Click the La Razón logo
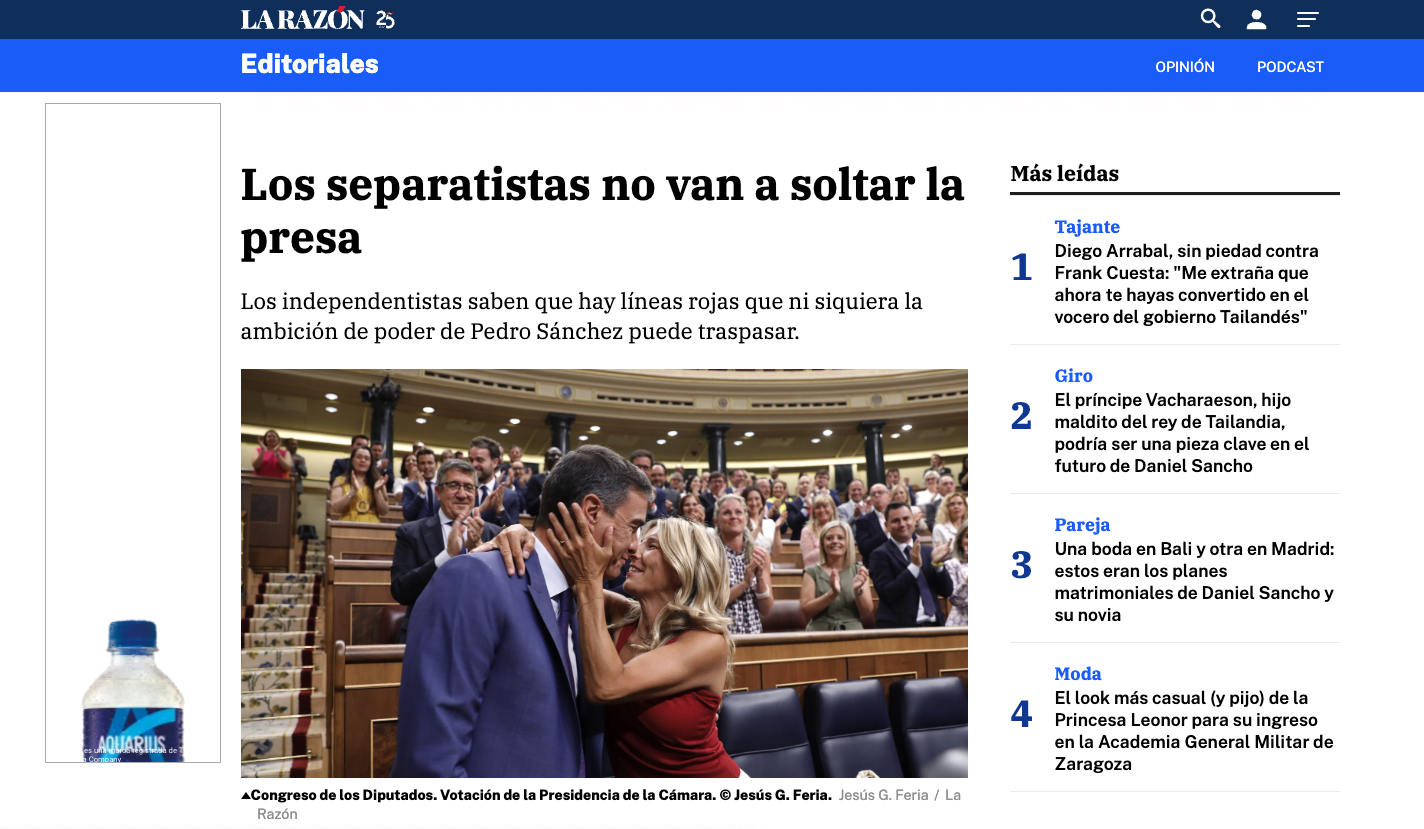1424x829 pixels. coord(302,19)
